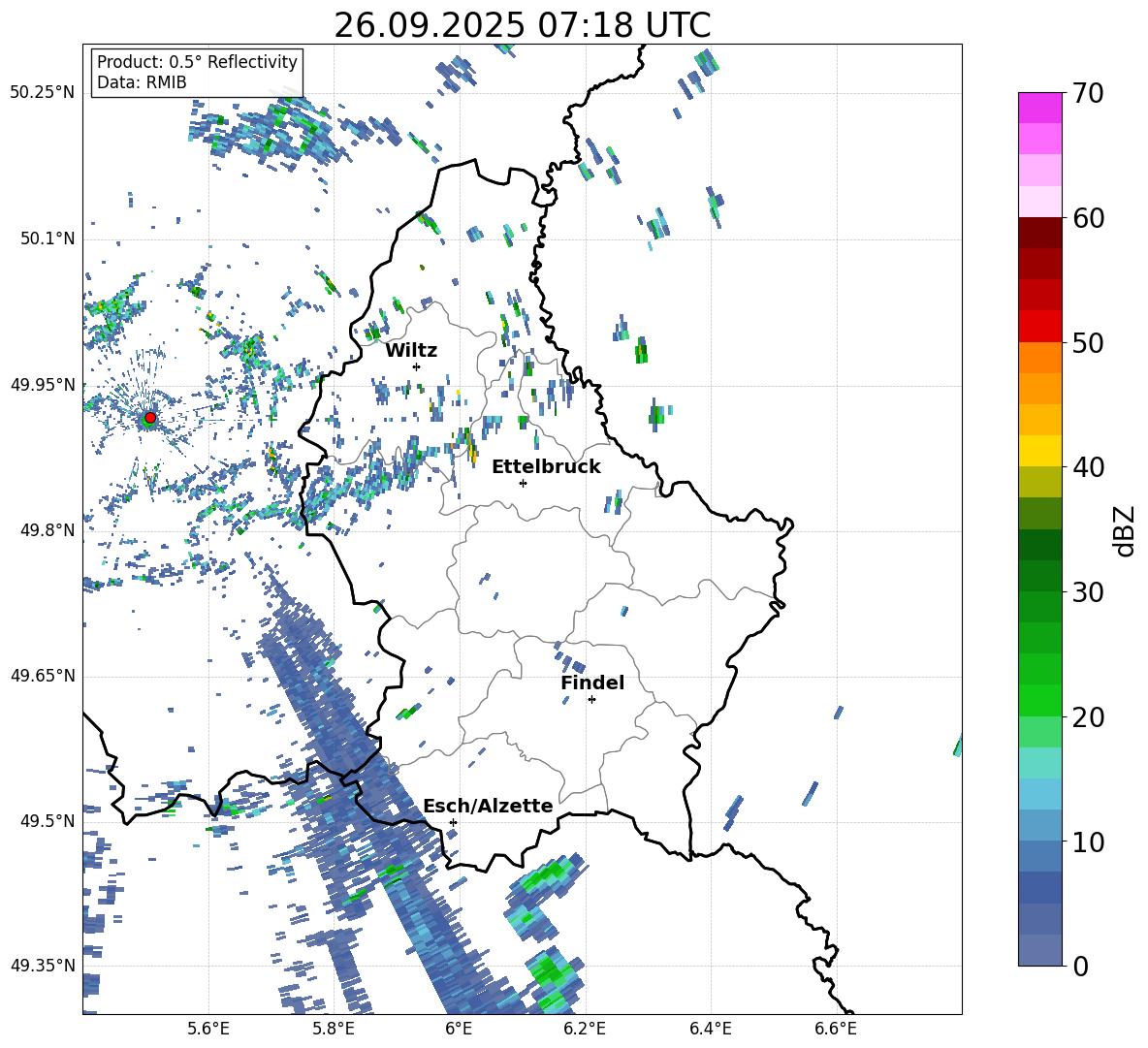Pick the cyan colorbar segment below 20
Screen dimensions: 1148x1048
(x=1039, y=763)
